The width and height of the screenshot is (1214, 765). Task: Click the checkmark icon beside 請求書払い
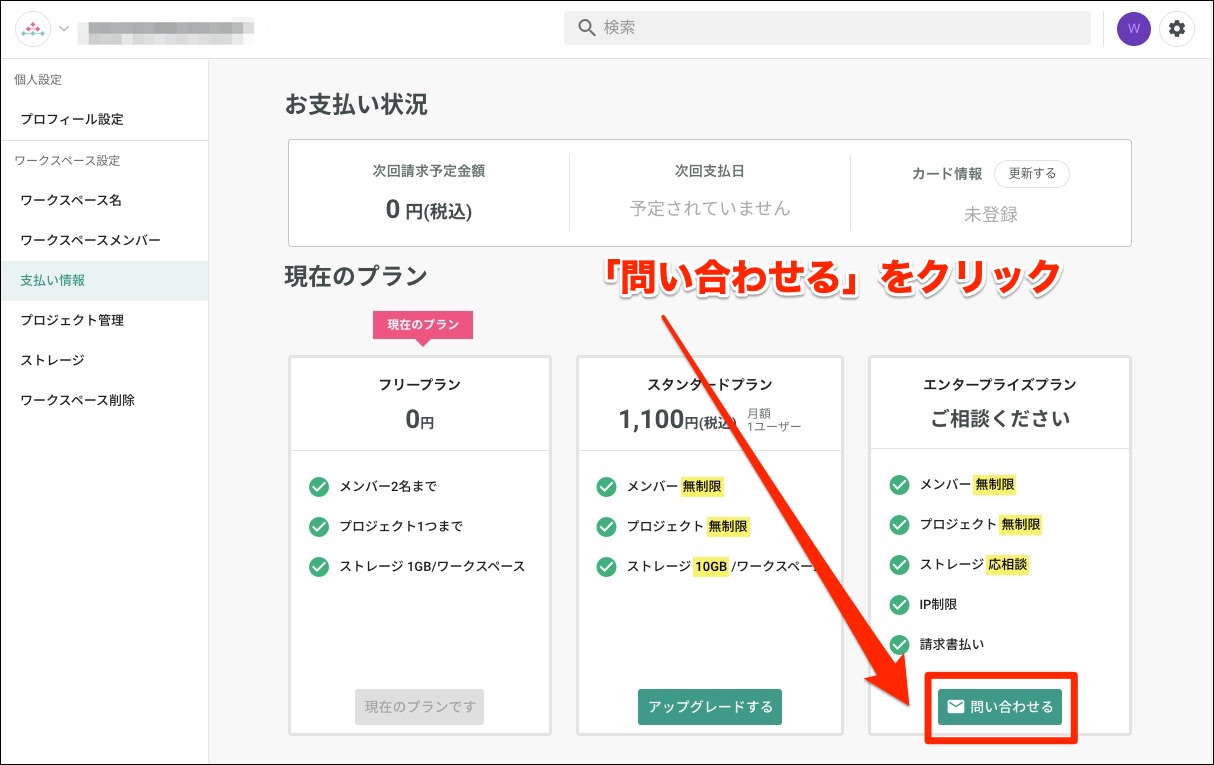899,645
